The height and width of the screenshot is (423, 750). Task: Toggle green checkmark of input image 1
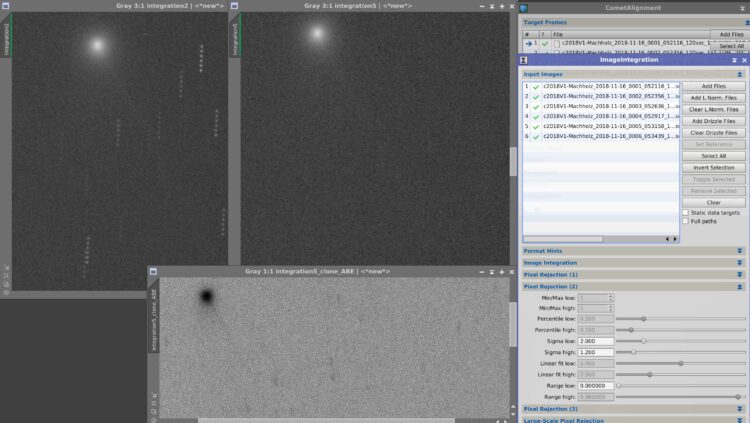pyautogui.click(x=536, y=87)
